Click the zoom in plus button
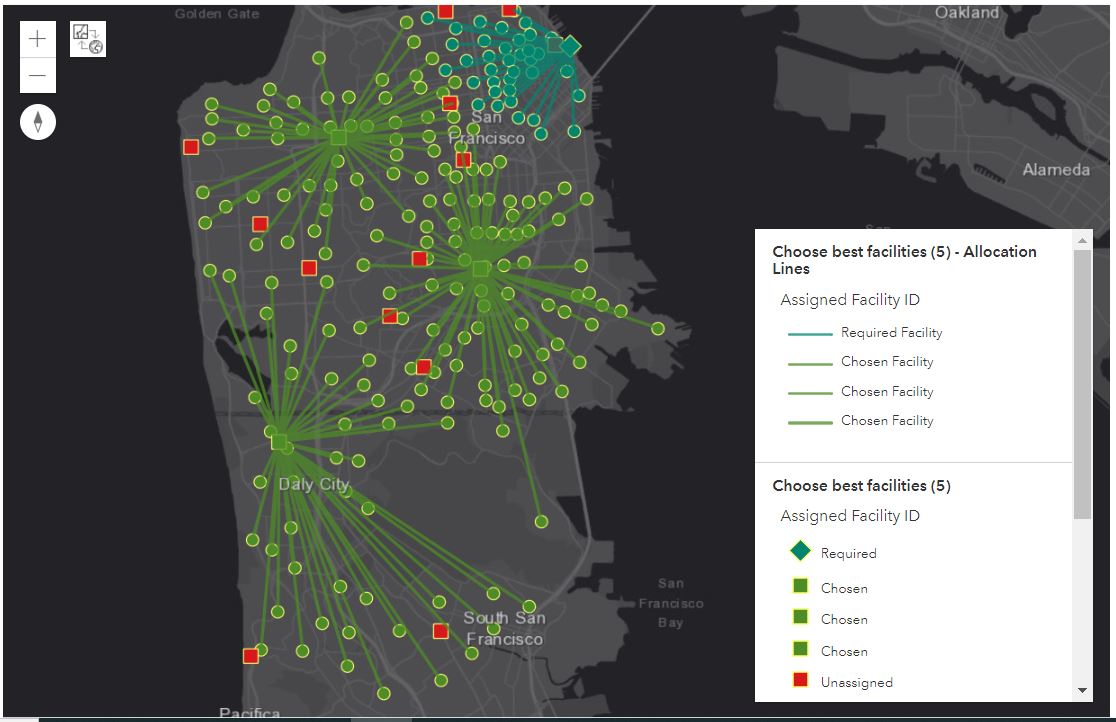 pyautogui.click(x=37, y=39)
